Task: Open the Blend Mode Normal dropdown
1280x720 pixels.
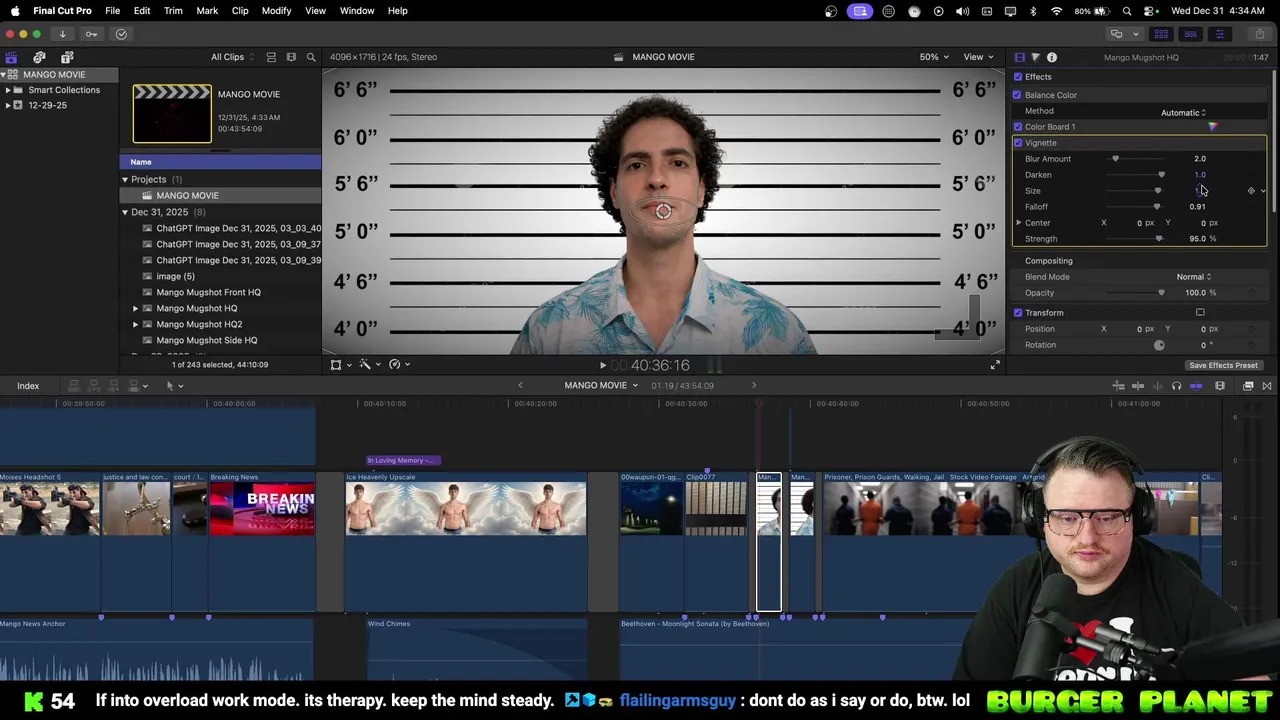Action: [1193, 277]
